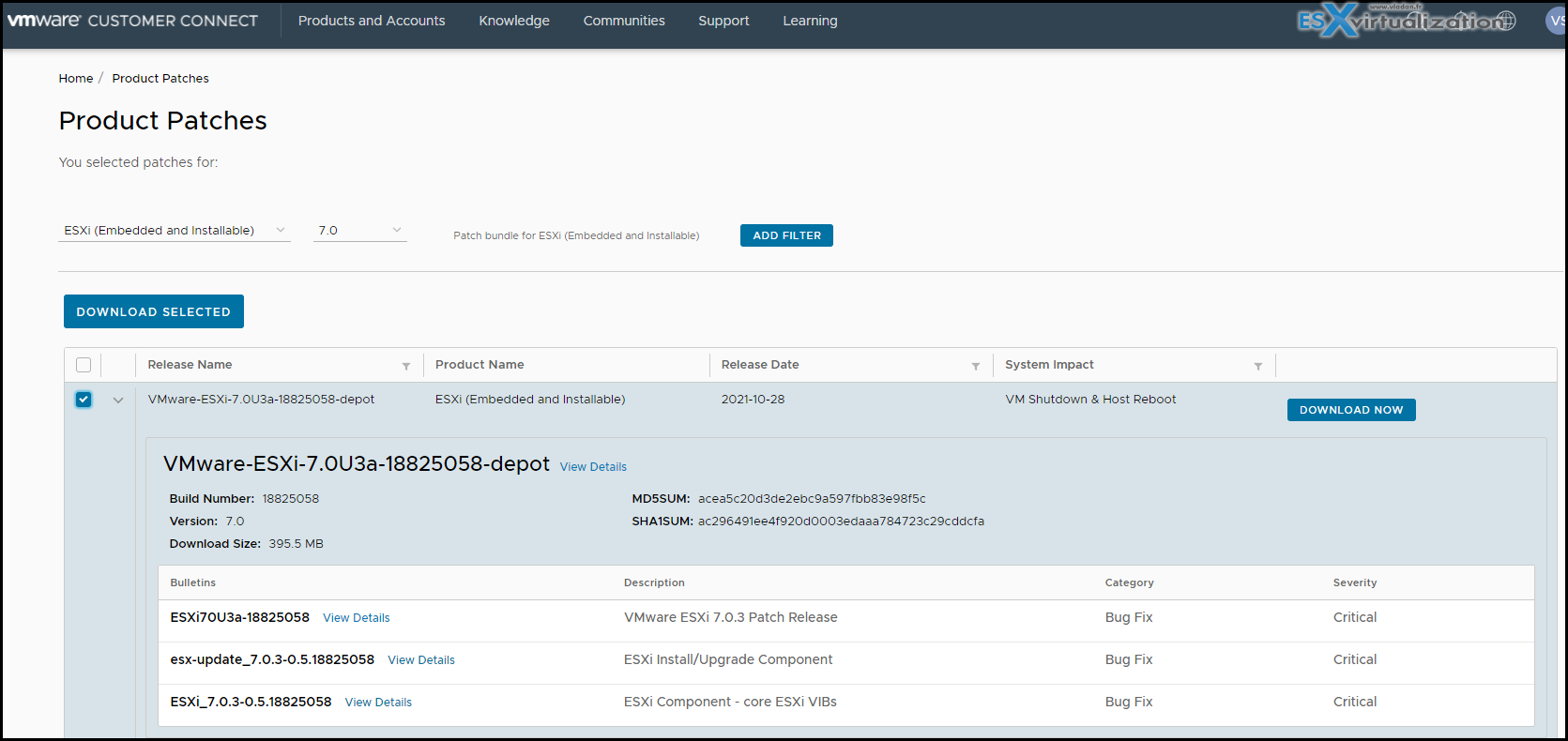Screen dimensions: 1568x741
Task: Click the release date 2021-10-28
Action: coord(753,400)
